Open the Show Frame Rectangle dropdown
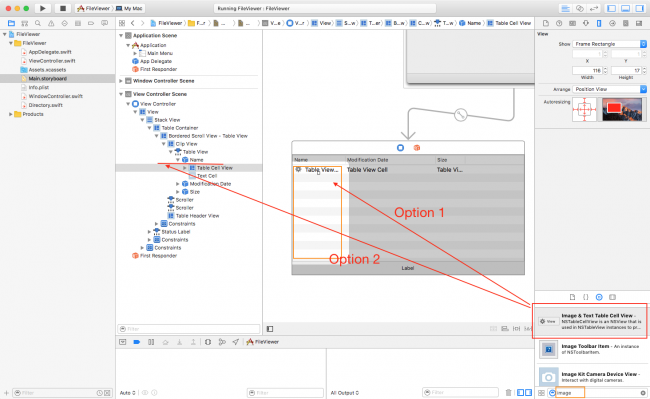Viewport: 650px width, 399px height. tap(609, 44)
